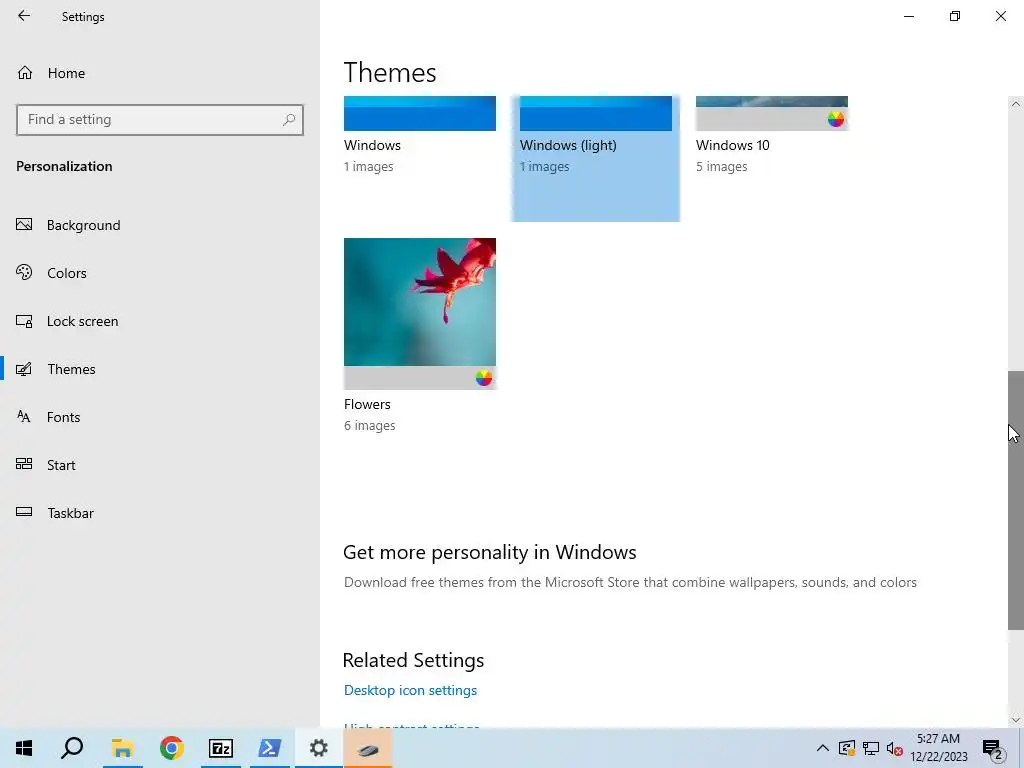Click the '6 images' text
This screenshot has width=1024, height=768.
[x=370, y=425]
